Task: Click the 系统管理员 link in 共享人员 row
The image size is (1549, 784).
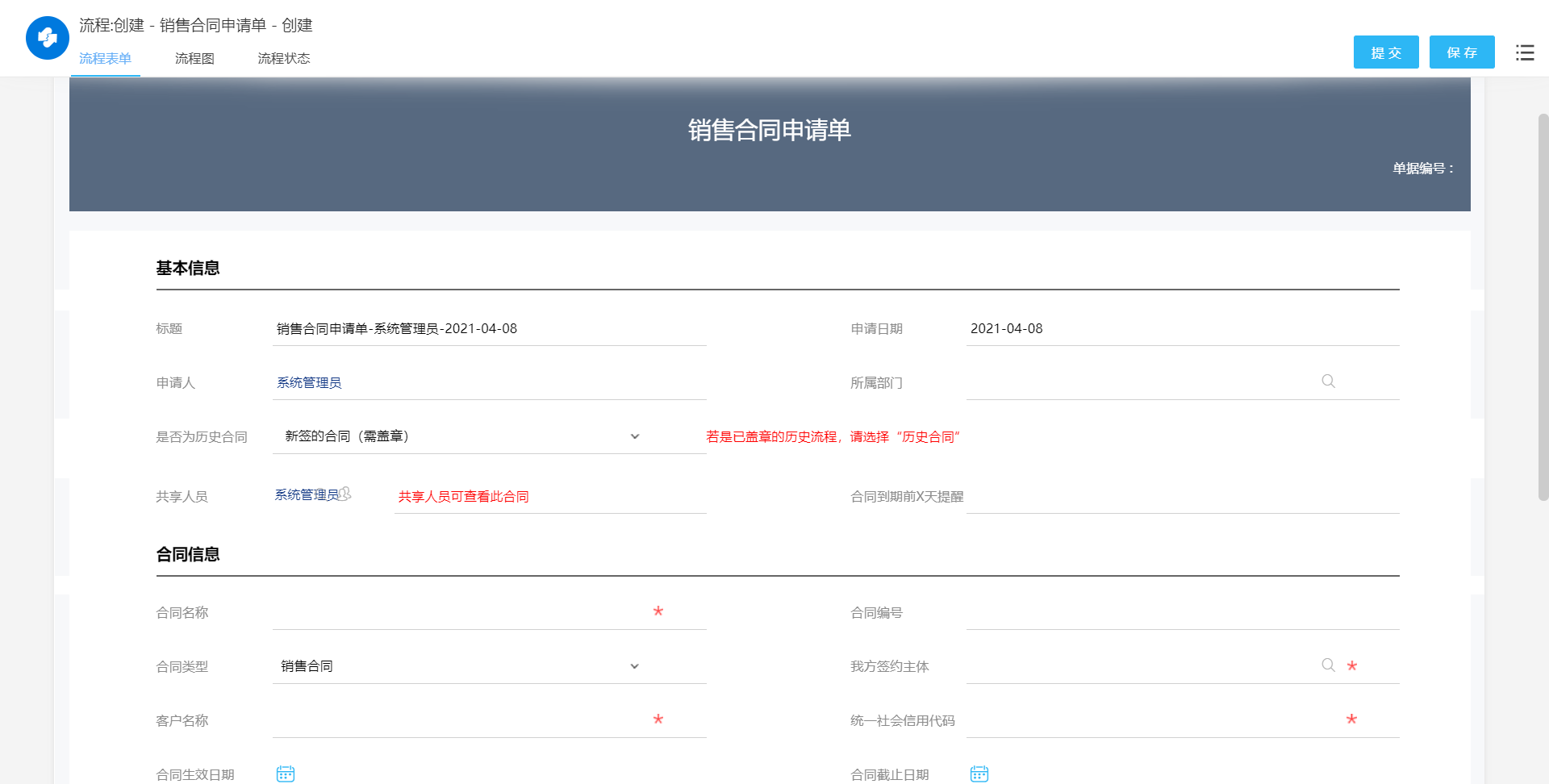Action: pyautogui.click(x=307, y=494)
